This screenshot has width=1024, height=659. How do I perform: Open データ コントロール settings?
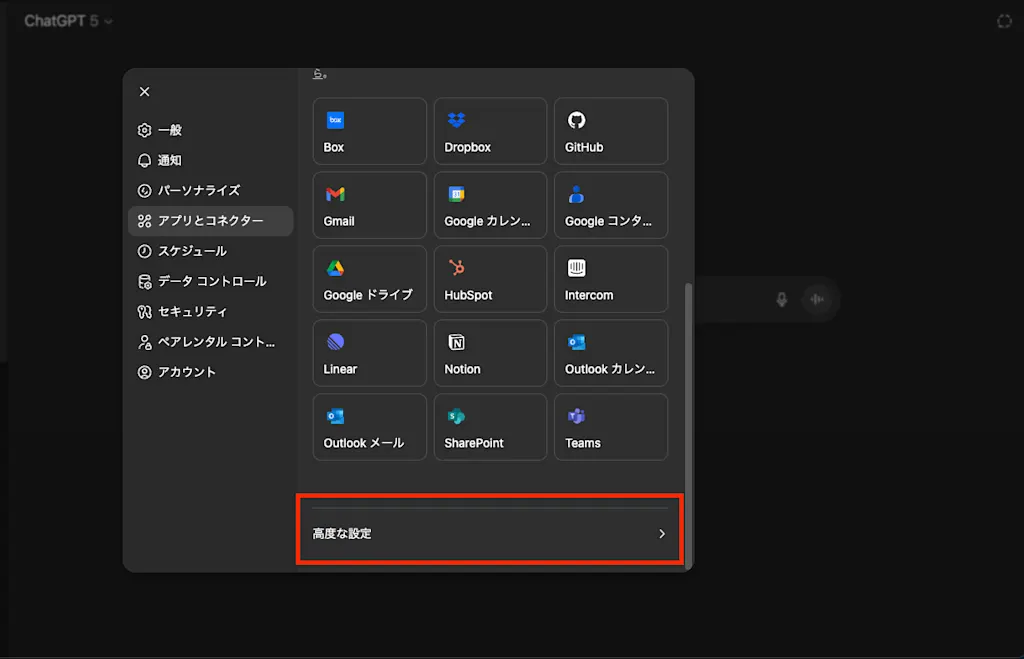pos(211,281)
